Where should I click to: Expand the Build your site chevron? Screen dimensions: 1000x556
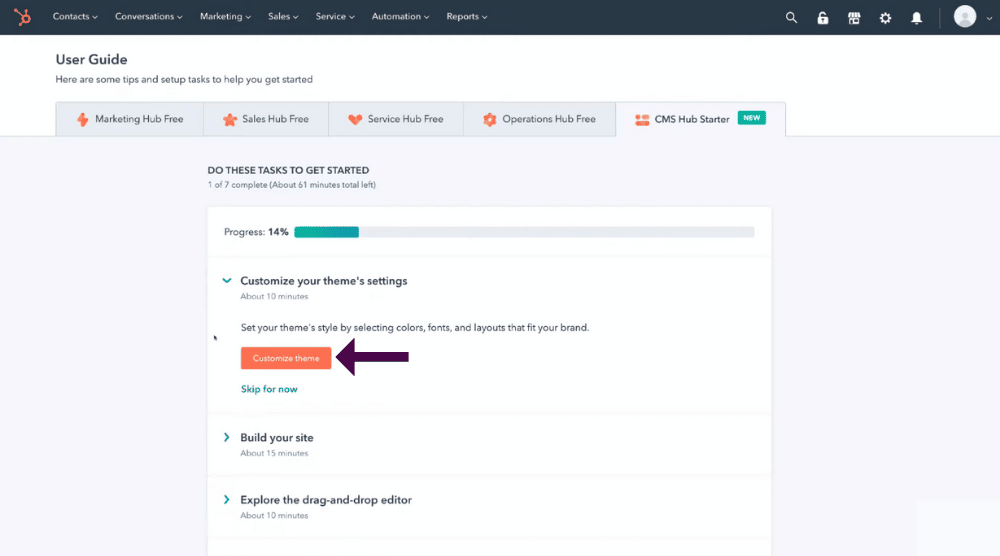pos(226,437)
